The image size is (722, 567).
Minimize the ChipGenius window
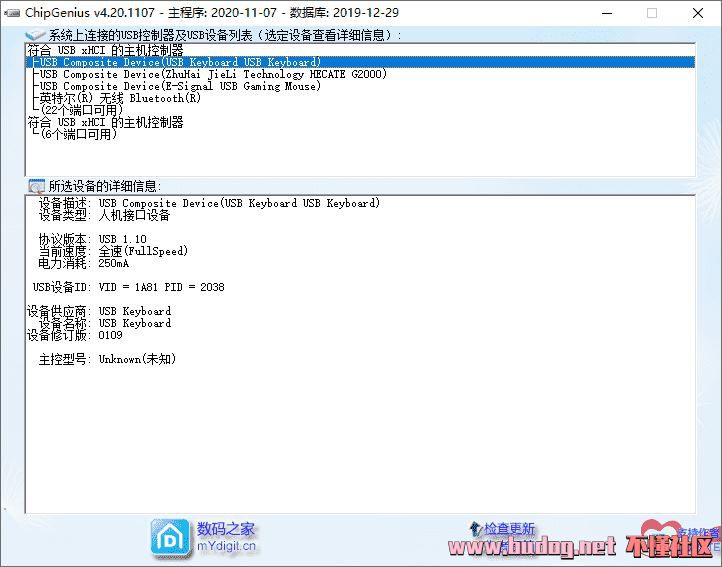(x=607, y=13)
